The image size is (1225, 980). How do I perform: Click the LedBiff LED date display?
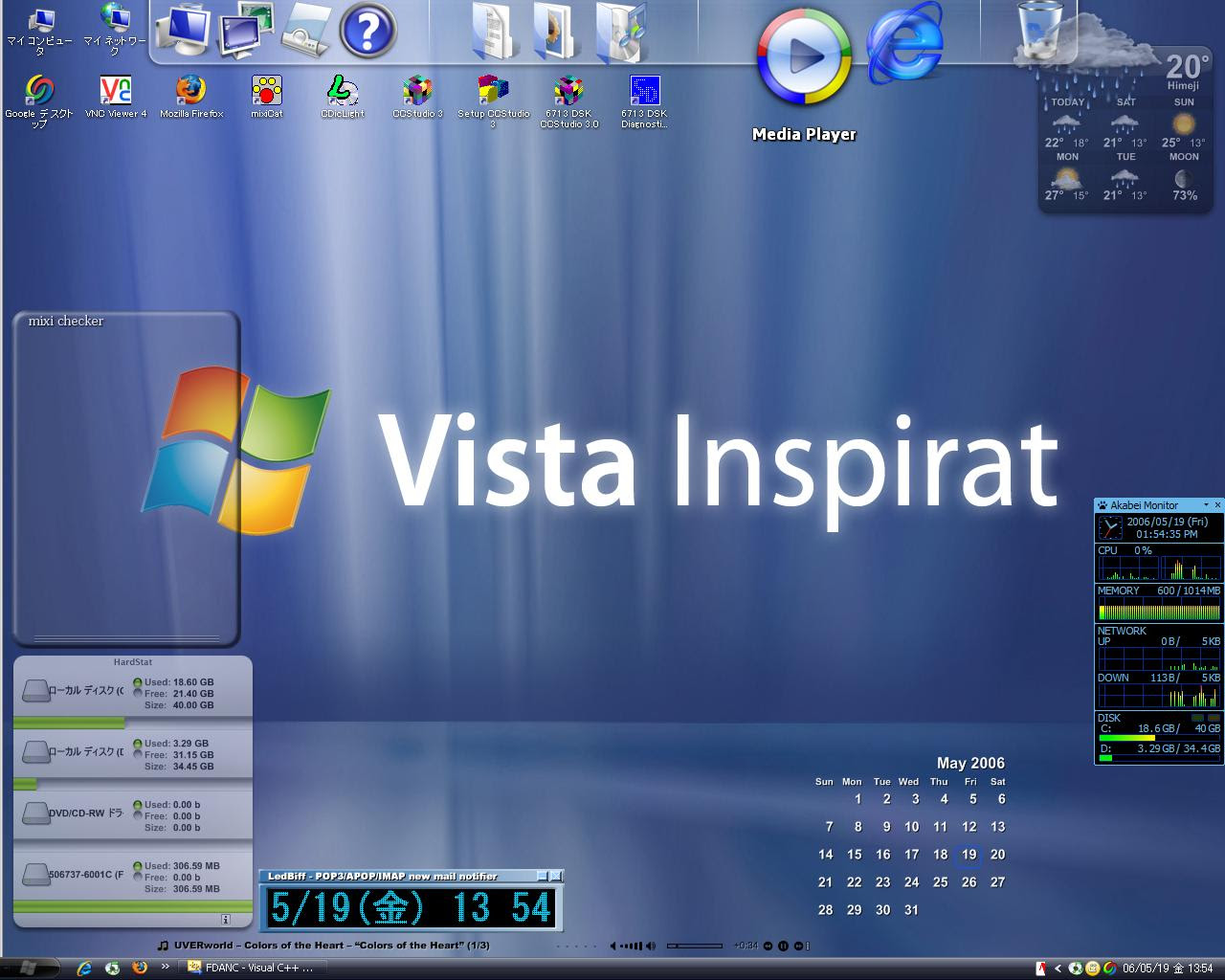click(x=411, y=907)
